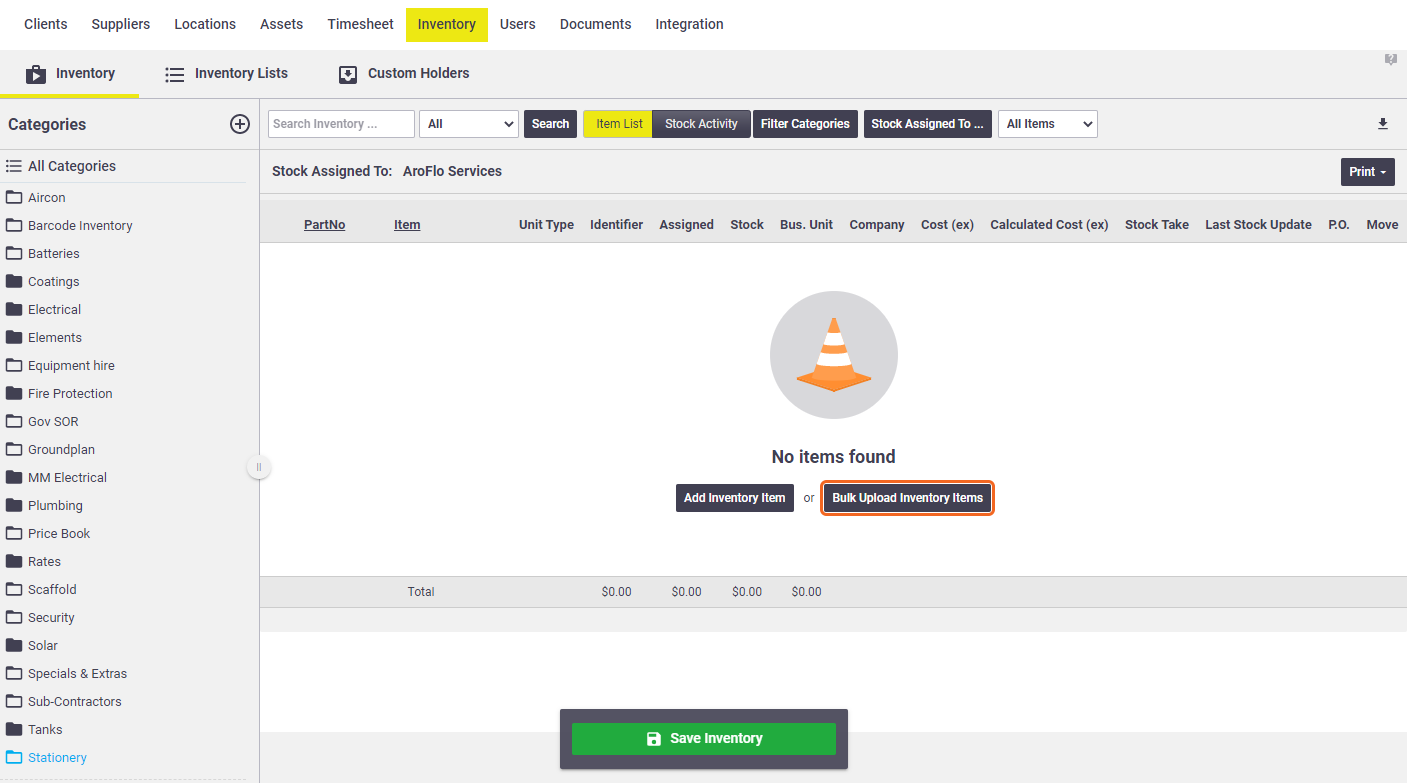
Task: Open the All Items dropdown
Action: point(1047,124)
